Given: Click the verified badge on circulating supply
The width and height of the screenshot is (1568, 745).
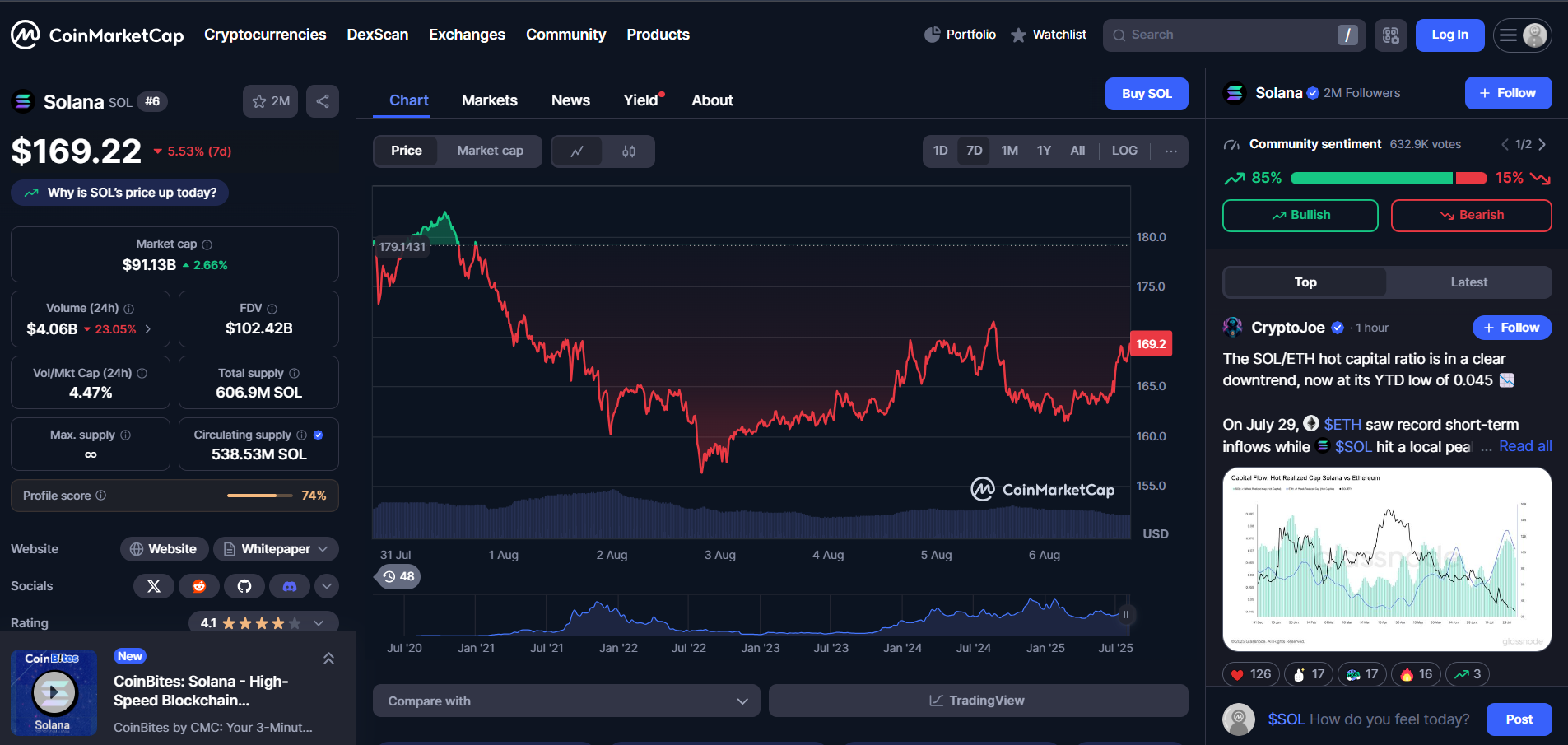Looking at the screenshot, I should [319, 435].
